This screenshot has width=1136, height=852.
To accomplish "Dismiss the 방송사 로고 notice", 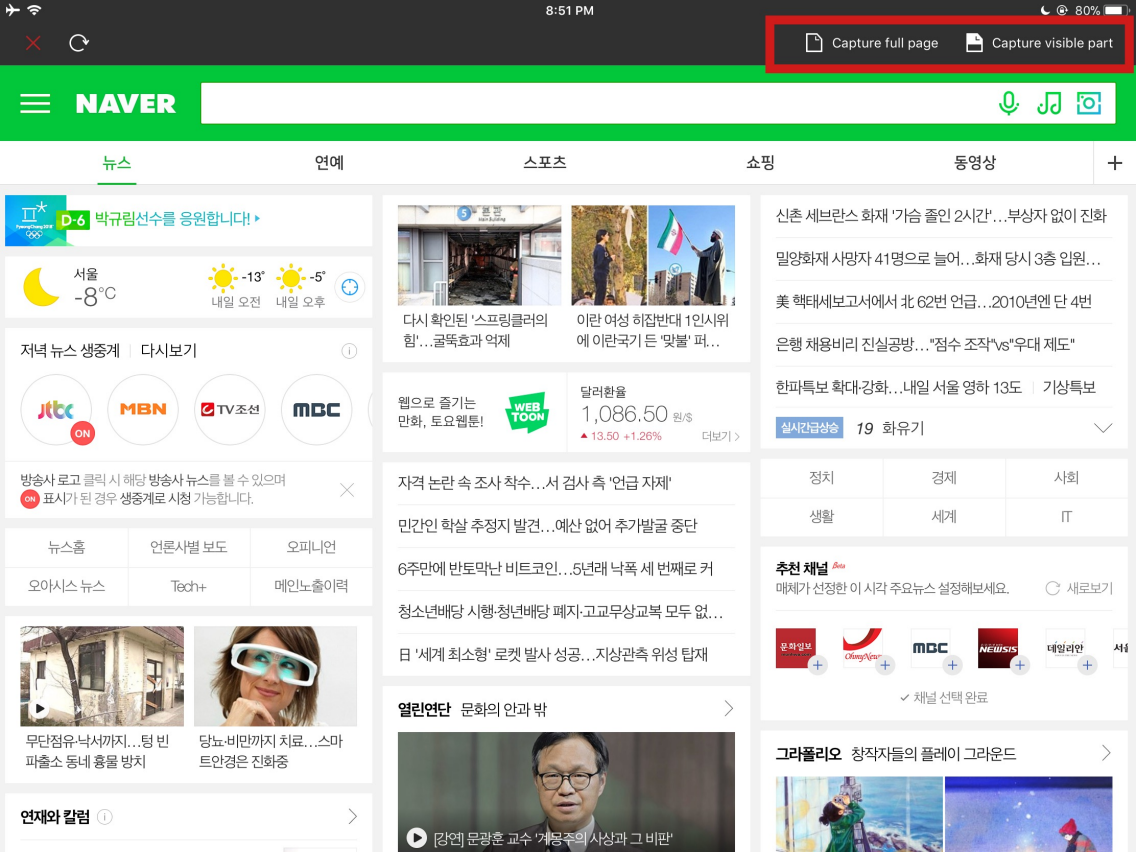I will [x=347, y=490].
